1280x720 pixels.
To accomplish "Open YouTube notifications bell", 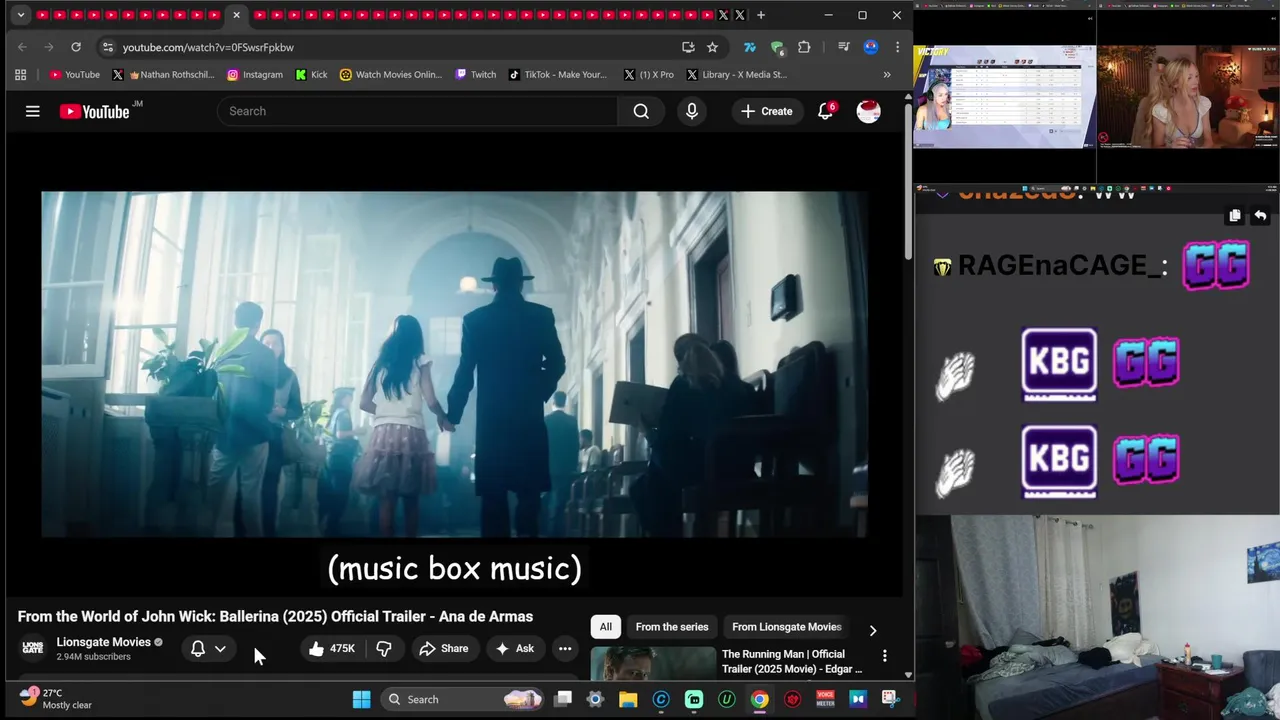I will (825, 111).
